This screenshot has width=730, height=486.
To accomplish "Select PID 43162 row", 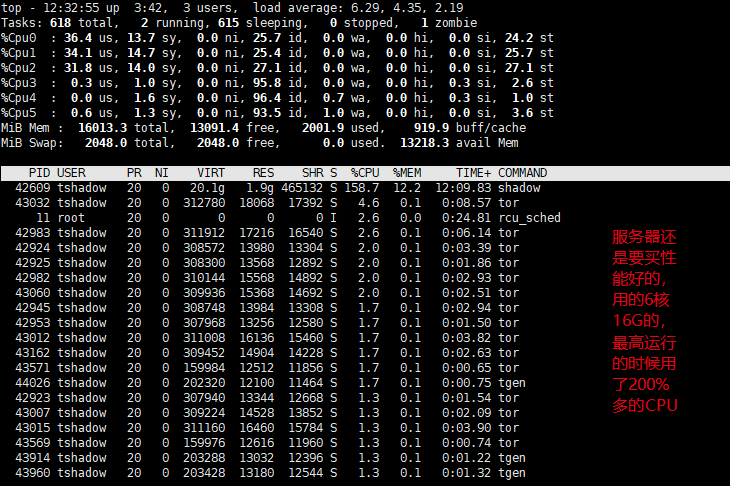I will click(x=33, y=353).
